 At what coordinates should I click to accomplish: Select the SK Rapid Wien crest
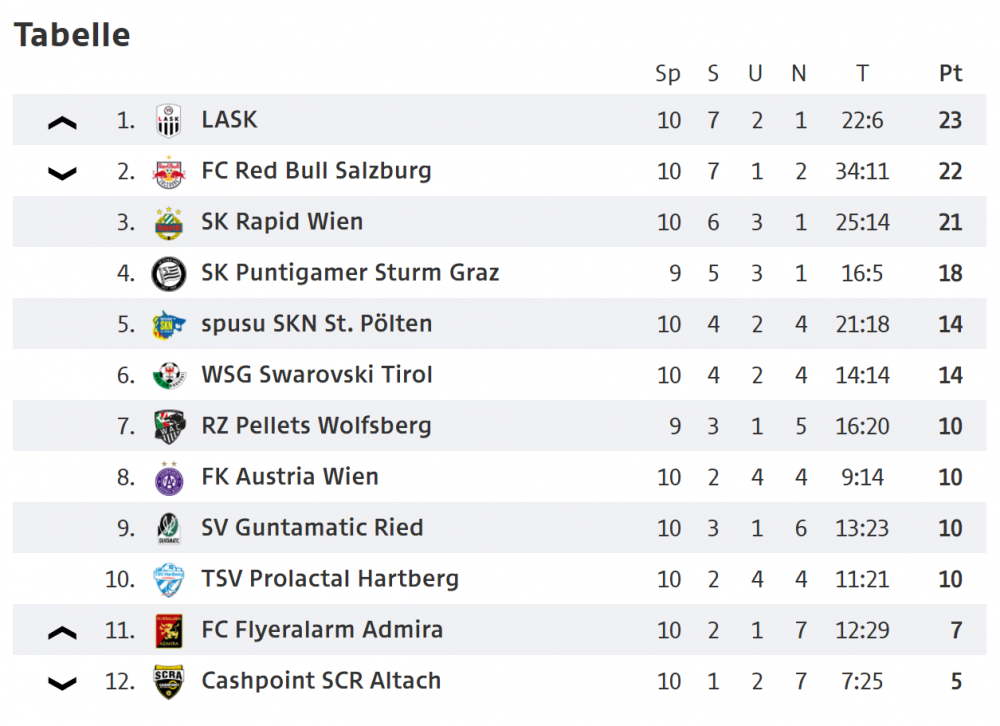pyautogui.click(x=169, y=223)
